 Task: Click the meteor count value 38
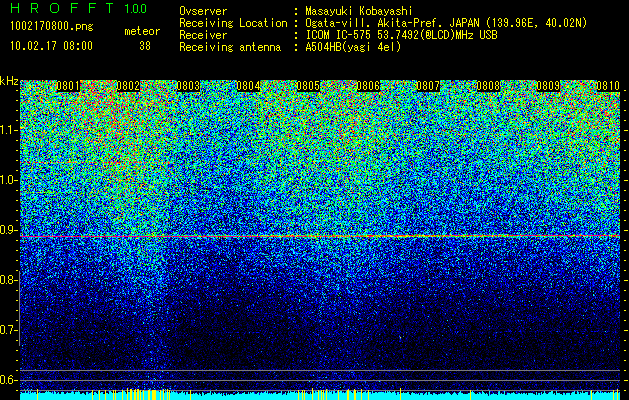pyautogui.click(x=145, y=46)
